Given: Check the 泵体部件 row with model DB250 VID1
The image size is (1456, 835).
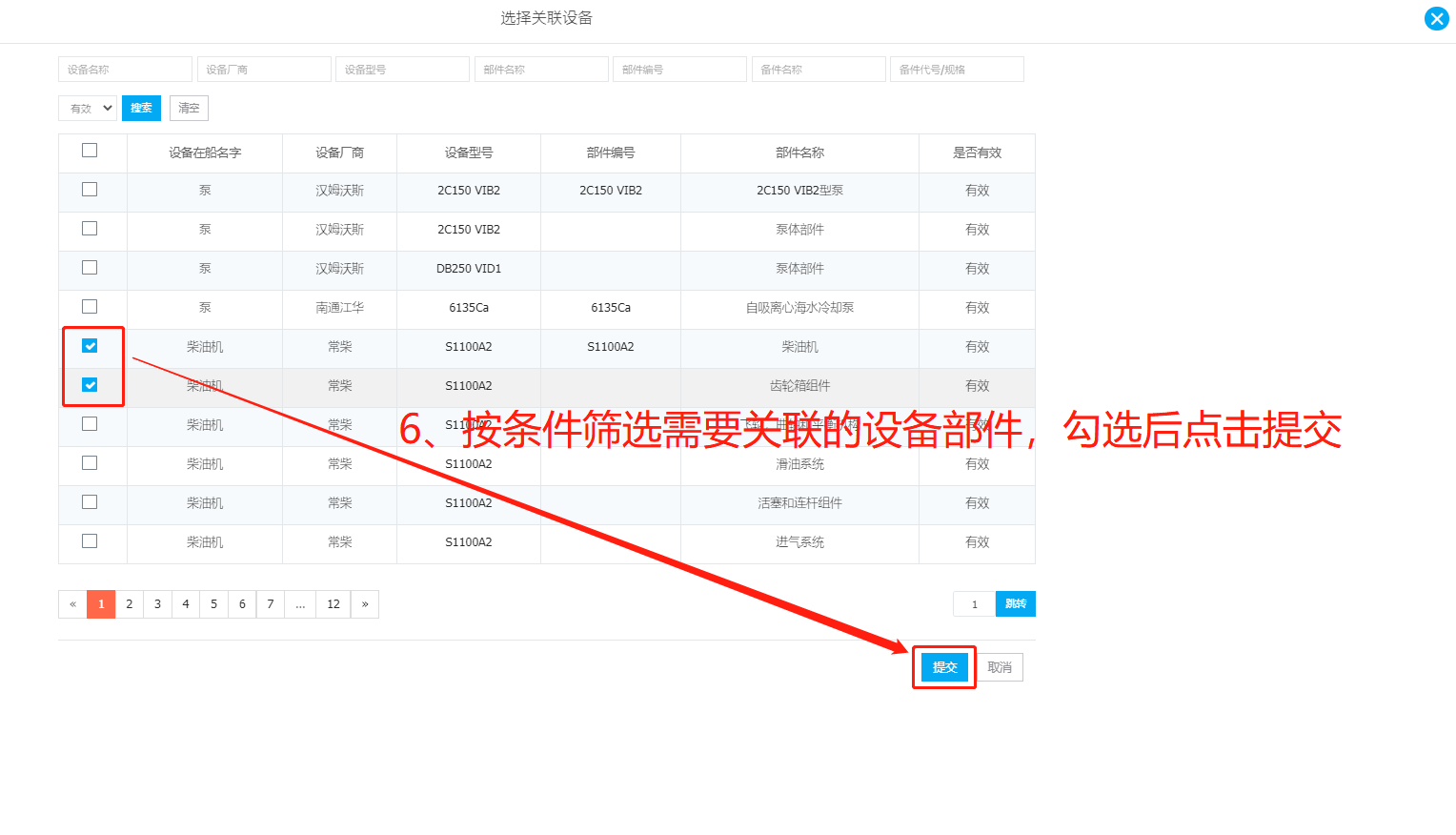Looking at the screenshot, I should [90, 268].
